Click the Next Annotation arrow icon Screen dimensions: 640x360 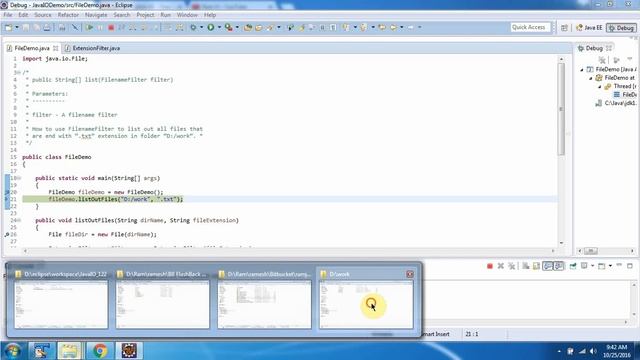point(346,27)
